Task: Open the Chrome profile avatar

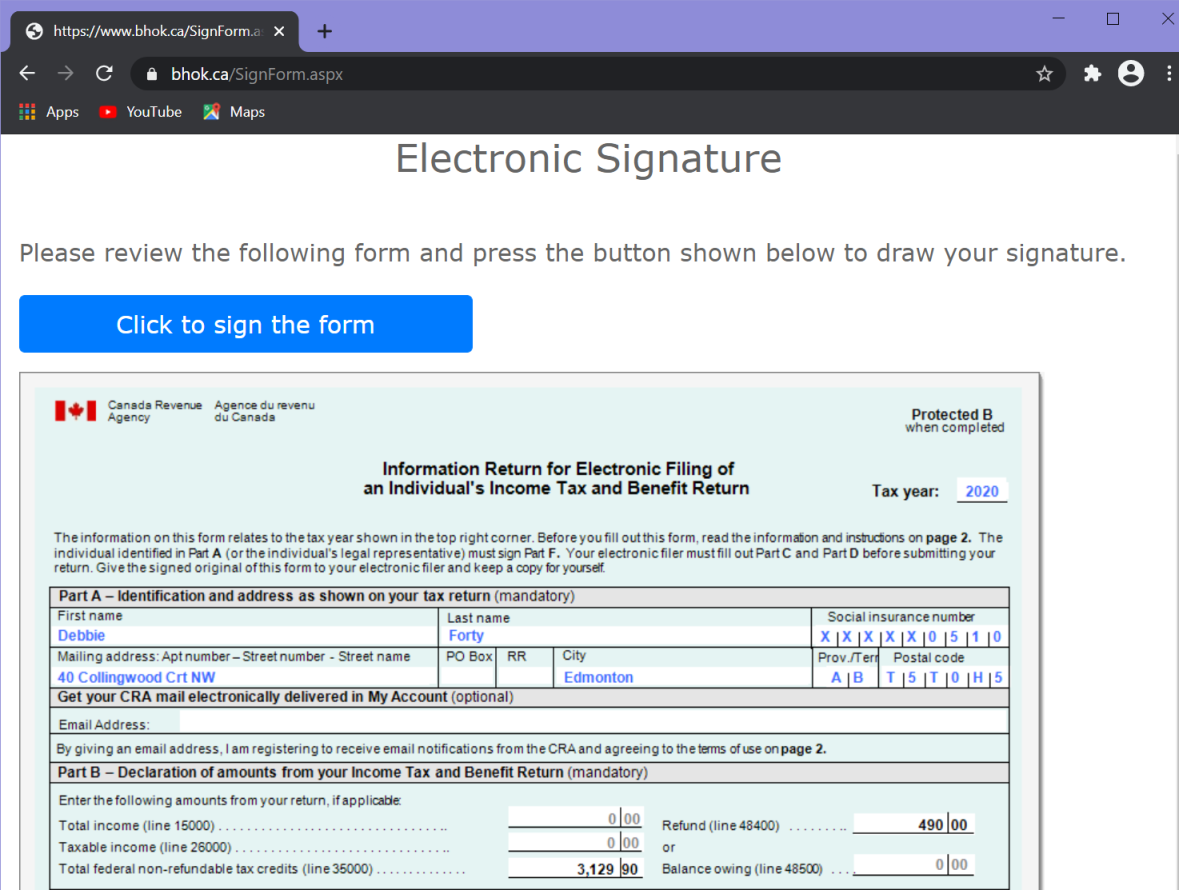Action: click(x=1131, y=74)
